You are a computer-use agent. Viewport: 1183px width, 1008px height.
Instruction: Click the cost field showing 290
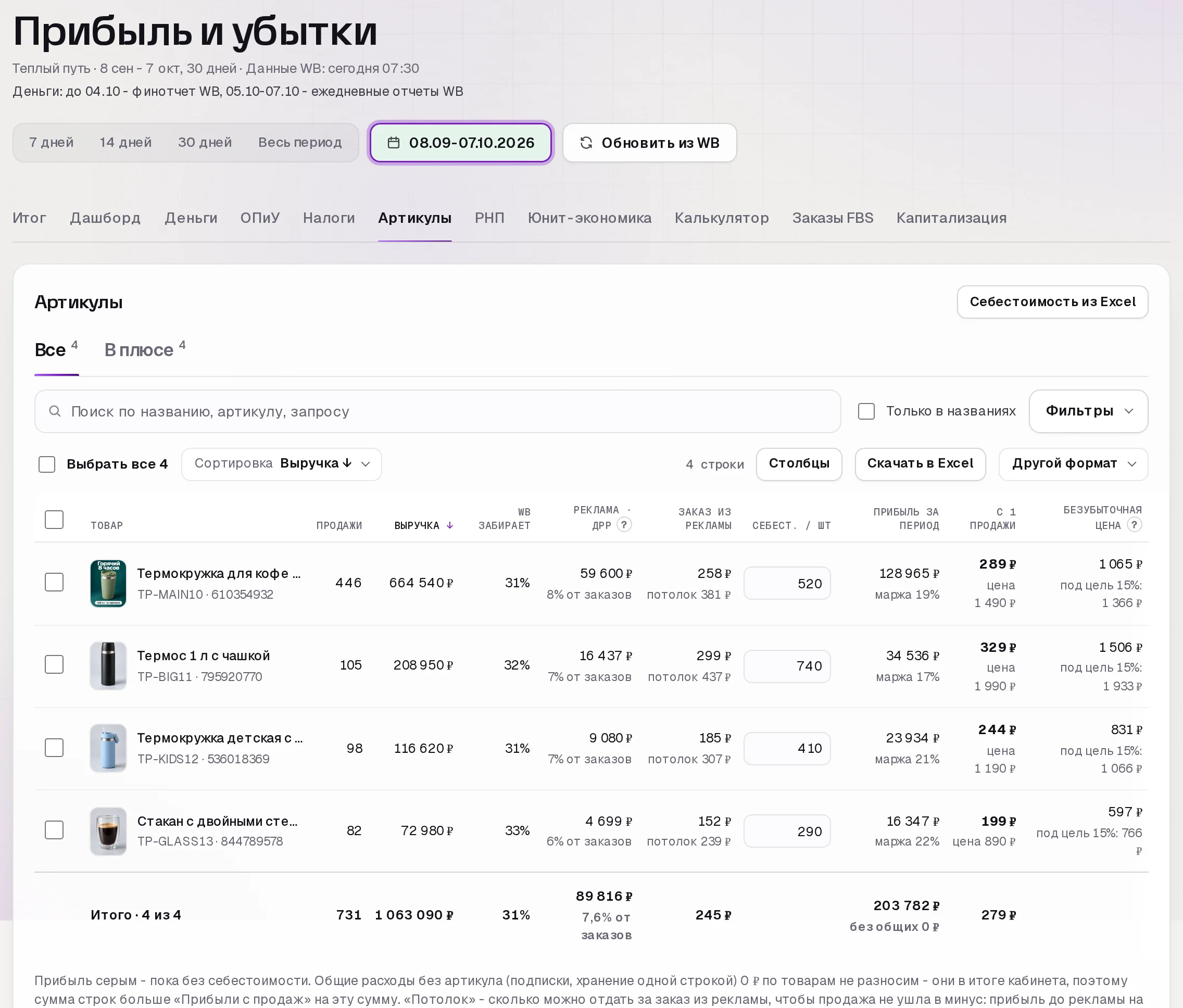tap(787, 830)
